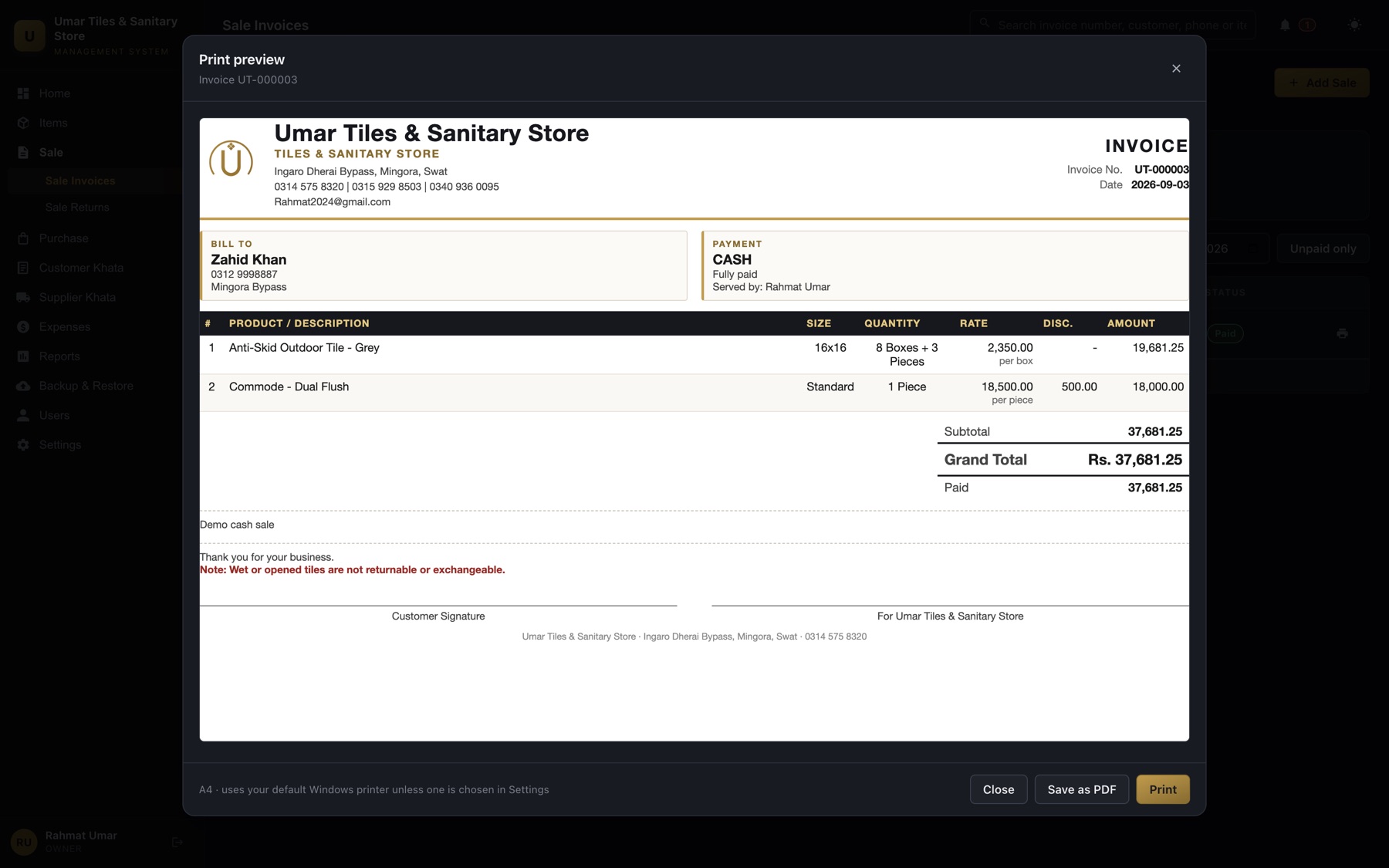
Task: Click the Users person icon
Action: [x=23, y=415]
